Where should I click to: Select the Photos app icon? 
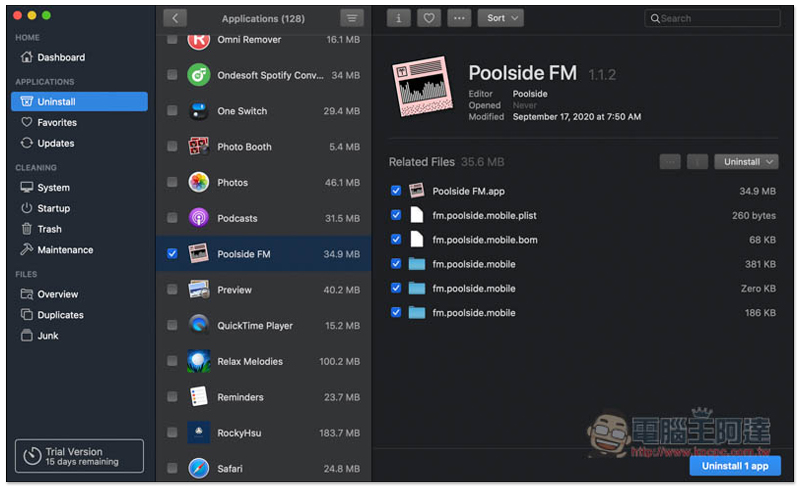[x=198, y=182]
